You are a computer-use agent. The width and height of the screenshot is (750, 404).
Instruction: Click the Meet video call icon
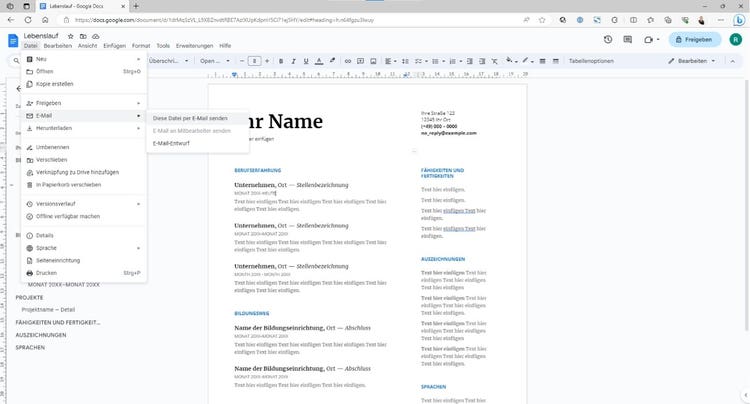click(x=651, y=40)
